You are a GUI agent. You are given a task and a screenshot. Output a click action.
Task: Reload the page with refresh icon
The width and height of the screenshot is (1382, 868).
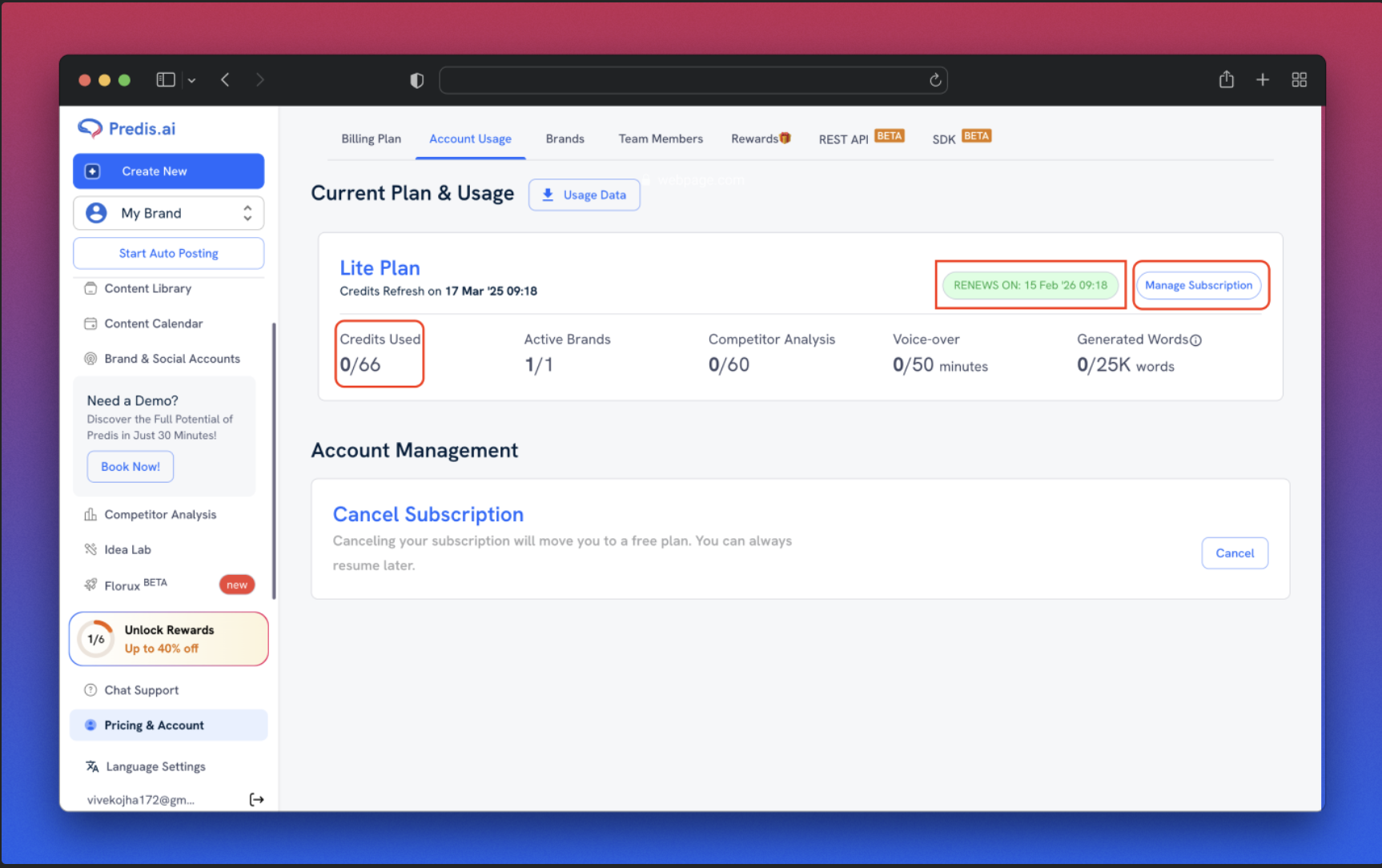click(x=934, y=80)
